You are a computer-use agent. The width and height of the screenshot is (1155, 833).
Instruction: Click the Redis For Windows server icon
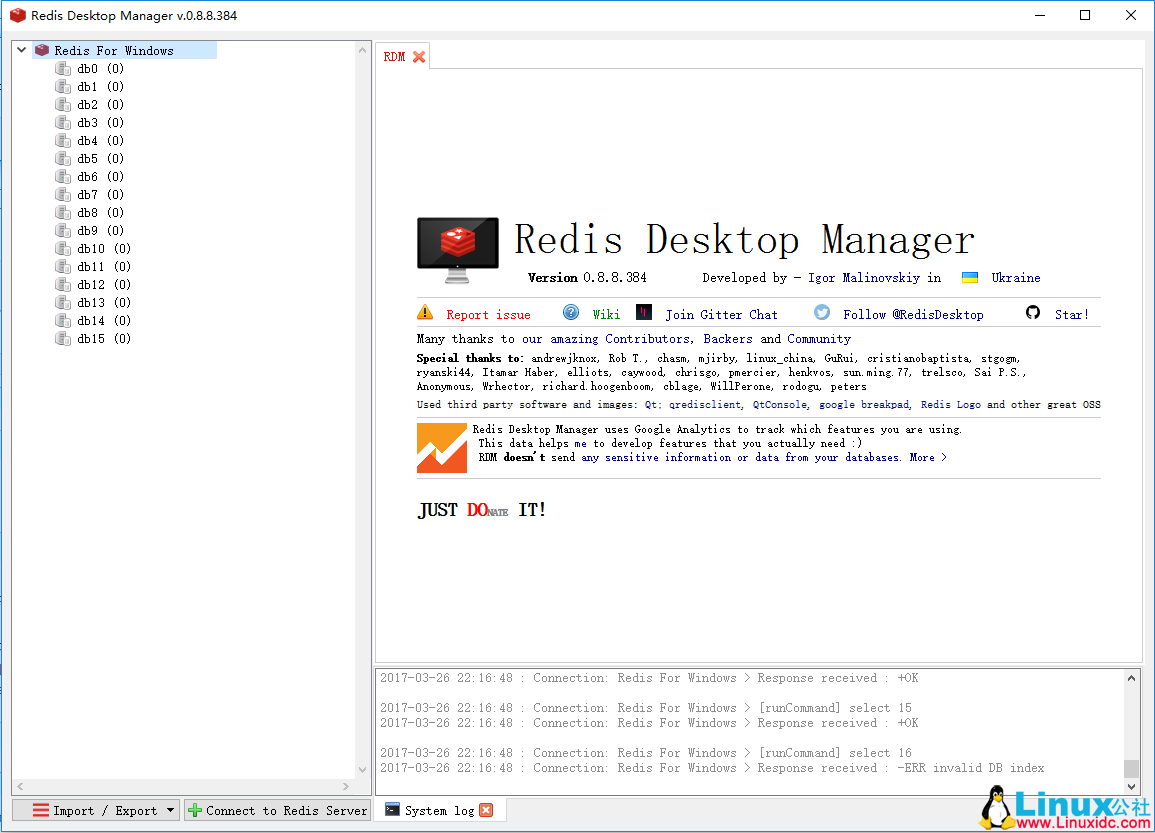tap(41, 50)
